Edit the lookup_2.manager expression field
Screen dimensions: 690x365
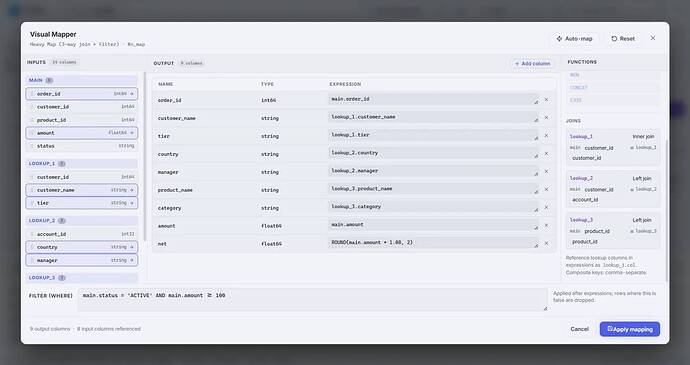click(433, 171)
